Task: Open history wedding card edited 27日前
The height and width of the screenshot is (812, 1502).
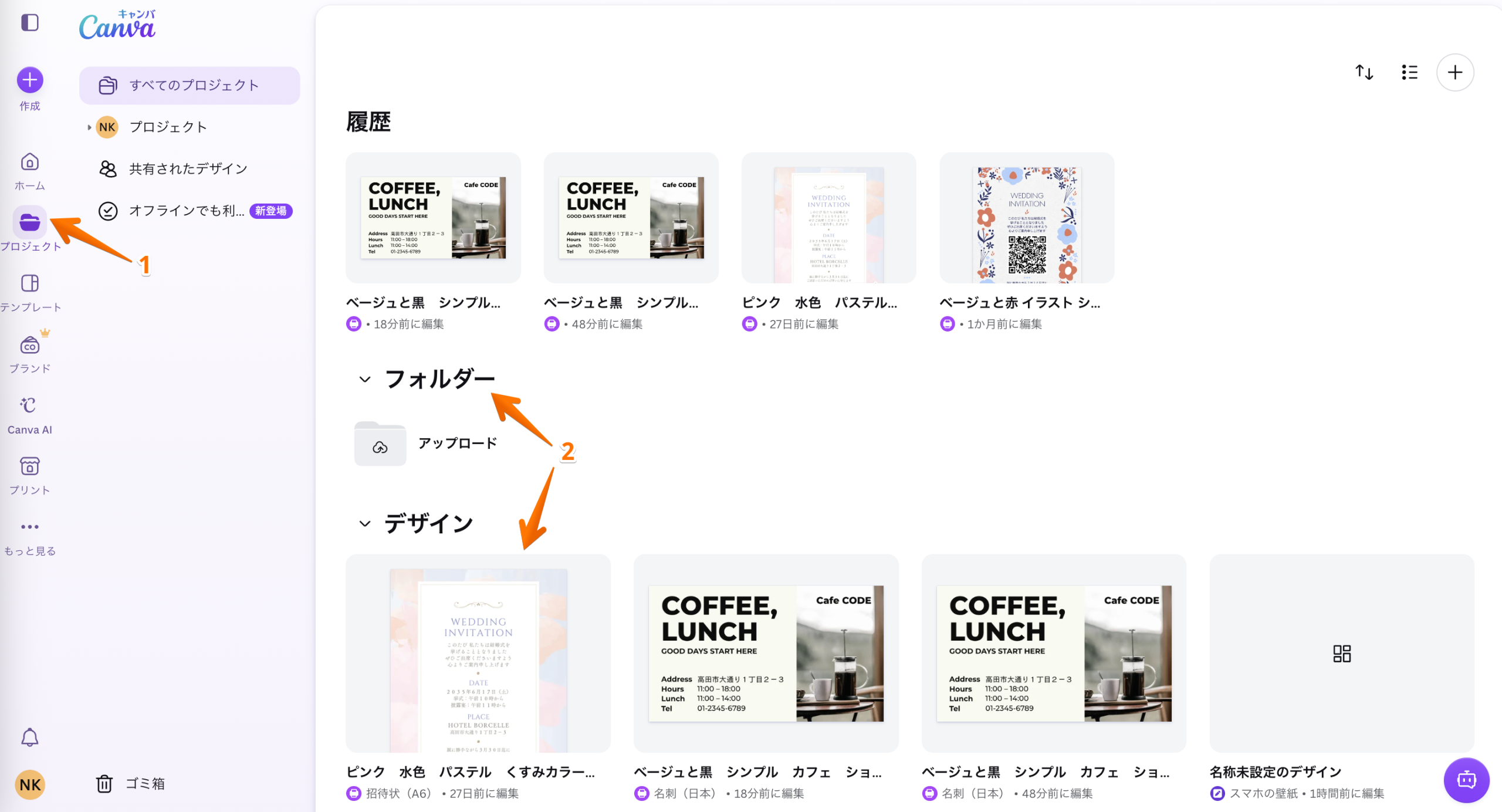Action: pos(829,218)
